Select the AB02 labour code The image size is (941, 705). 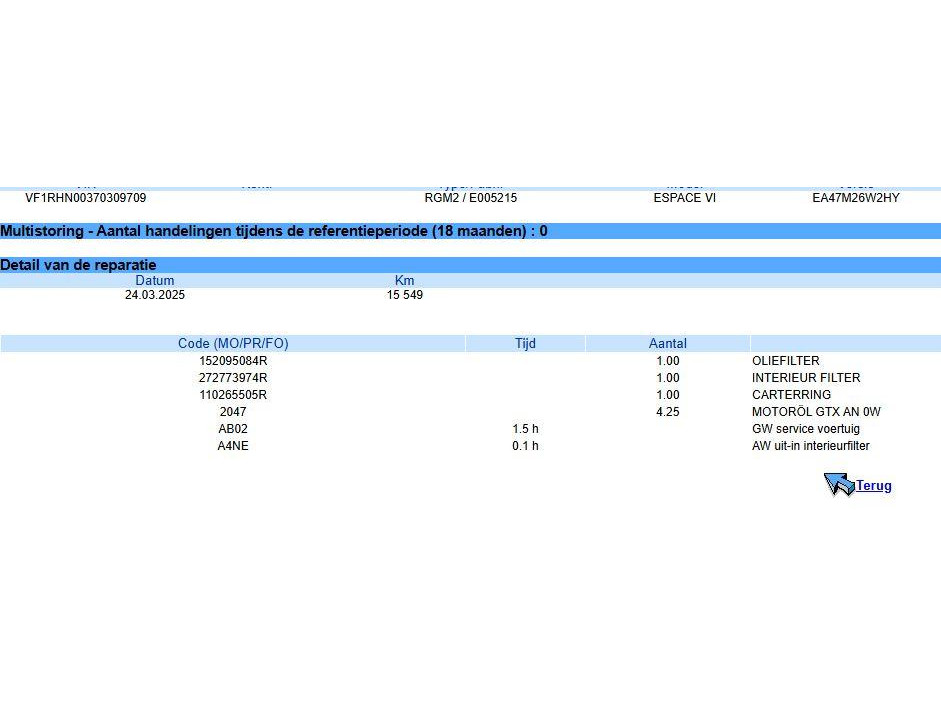(233, 429)
